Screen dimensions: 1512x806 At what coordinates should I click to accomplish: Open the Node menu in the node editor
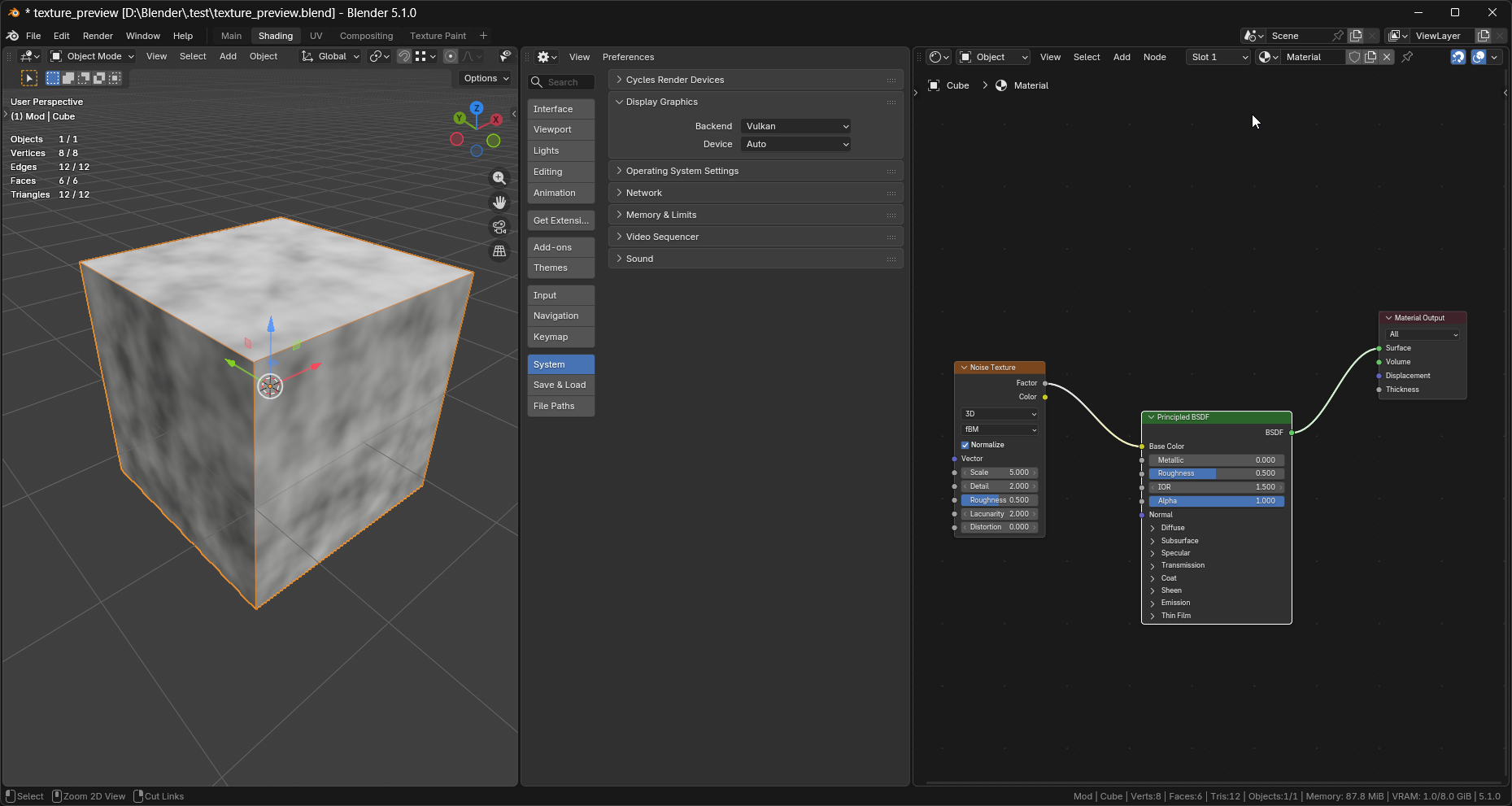pos(1154,57)
